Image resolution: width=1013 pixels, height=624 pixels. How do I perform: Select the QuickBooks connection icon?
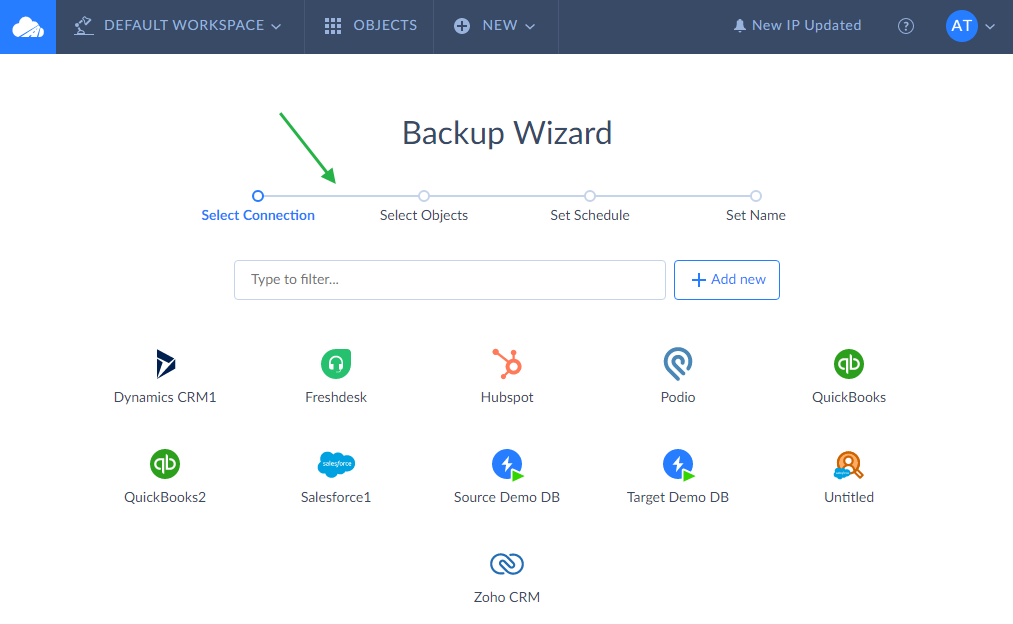[x=849, y=364]
